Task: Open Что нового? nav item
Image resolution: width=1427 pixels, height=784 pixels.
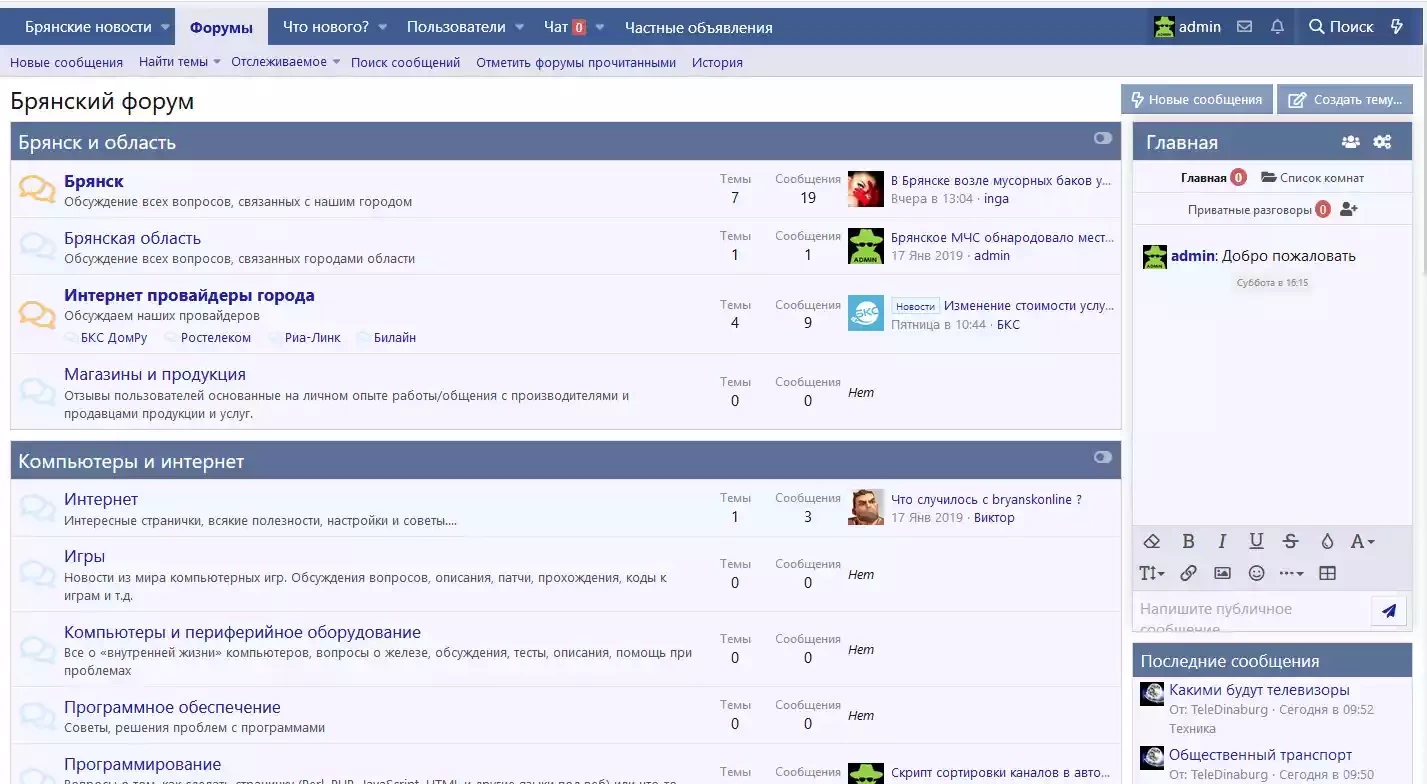Action: coord(326,28)
